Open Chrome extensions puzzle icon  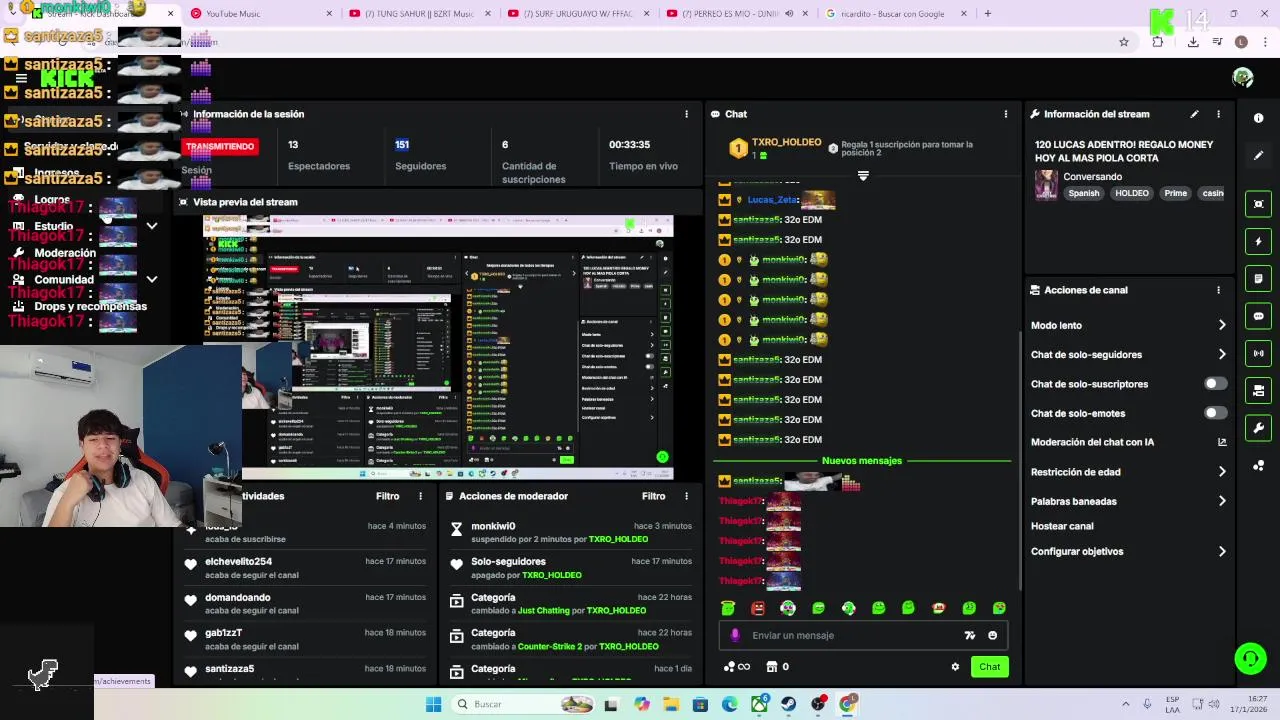[1158, 42]
